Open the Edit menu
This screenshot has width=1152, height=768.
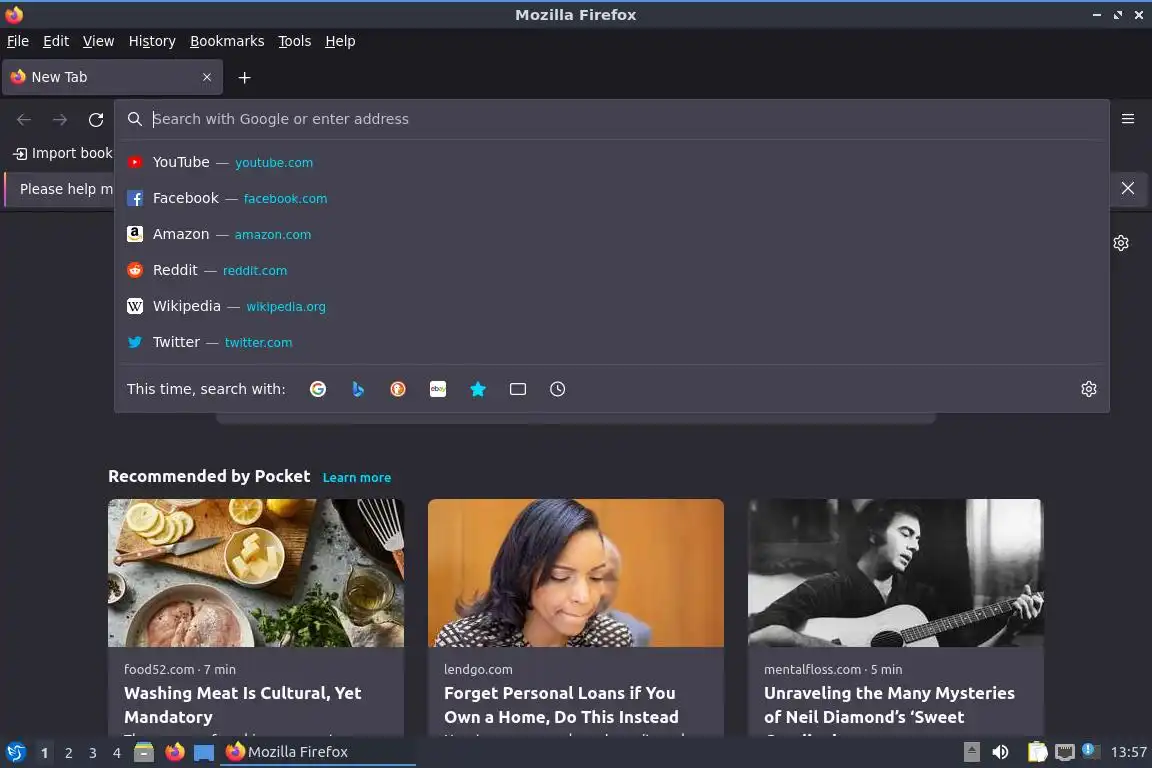pos(56,41)
